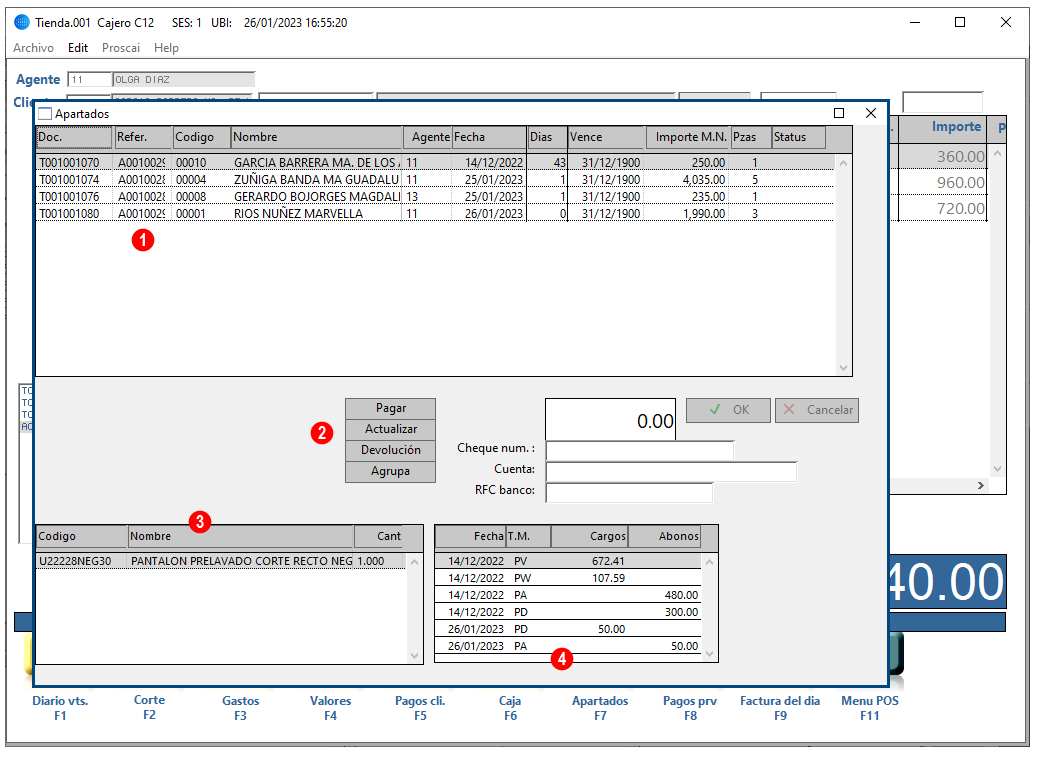Open the Help menu
The width and height of the screenshot is (1038, 758).
(x=166, y=48)
